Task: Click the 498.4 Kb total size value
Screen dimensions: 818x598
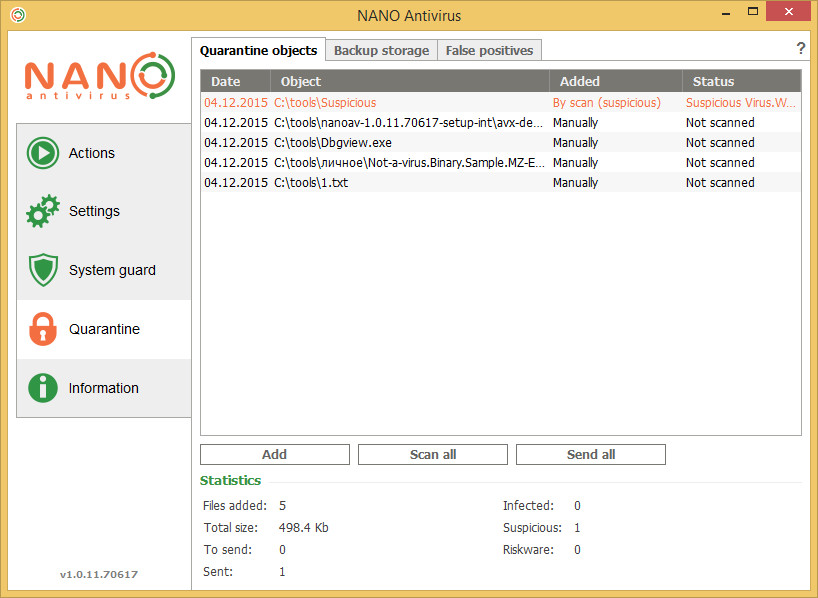Action: click(x=304, y=528)
